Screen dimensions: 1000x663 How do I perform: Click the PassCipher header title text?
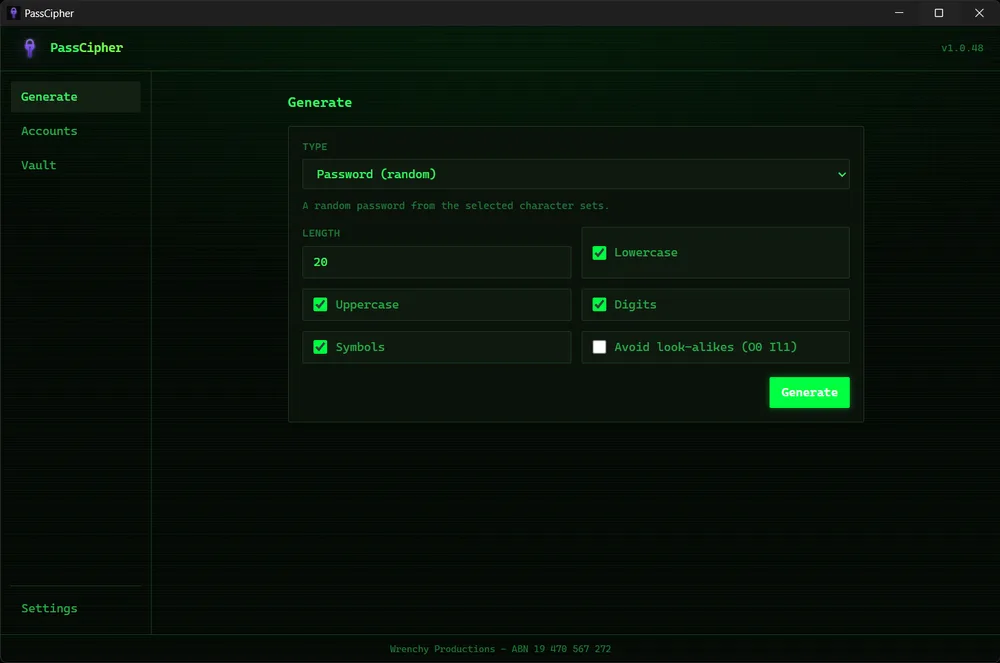point(86,48)
